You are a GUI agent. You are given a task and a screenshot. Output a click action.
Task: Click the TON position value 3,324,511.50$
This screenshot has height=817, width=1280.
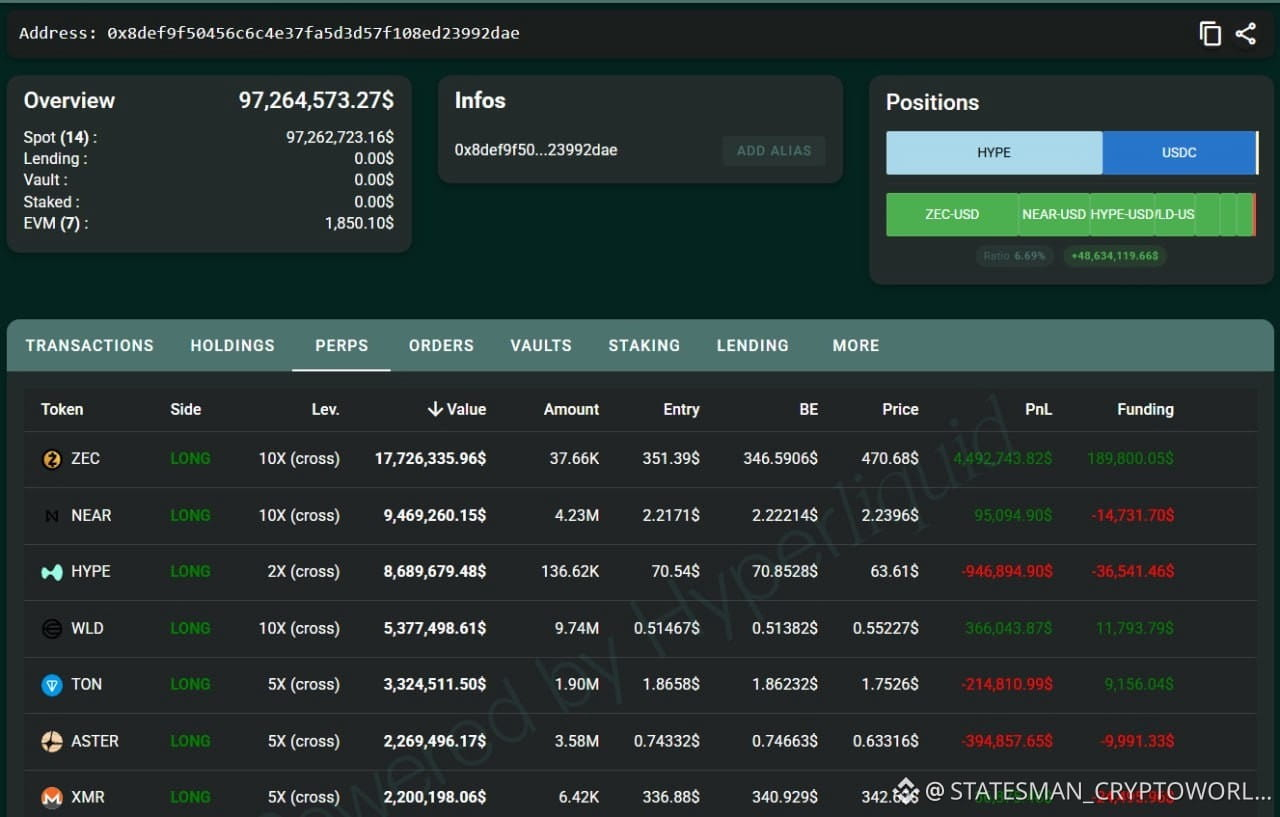[435, 684]
